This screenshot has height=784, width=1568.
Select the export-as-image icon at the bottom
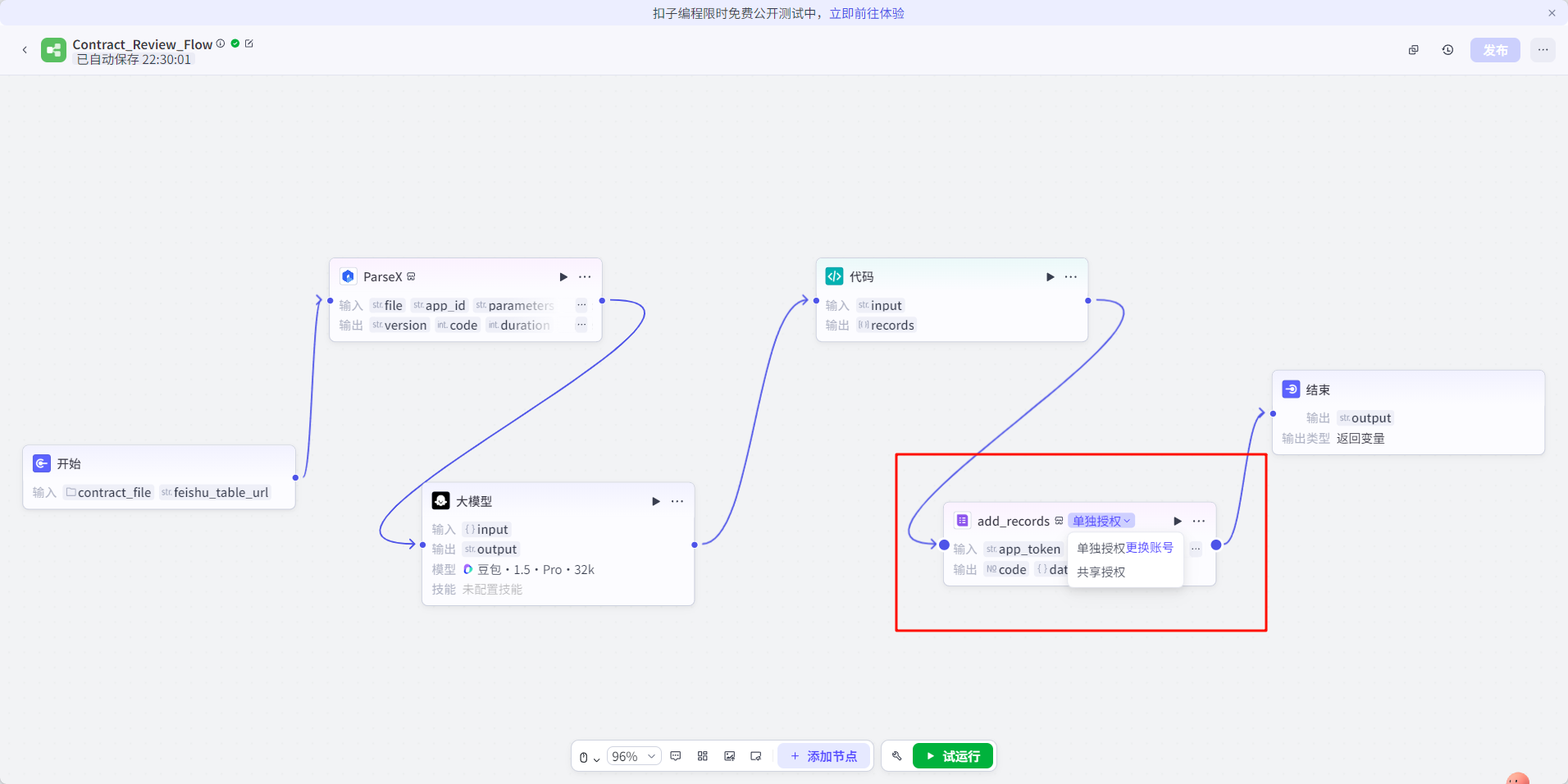[729, 755]
